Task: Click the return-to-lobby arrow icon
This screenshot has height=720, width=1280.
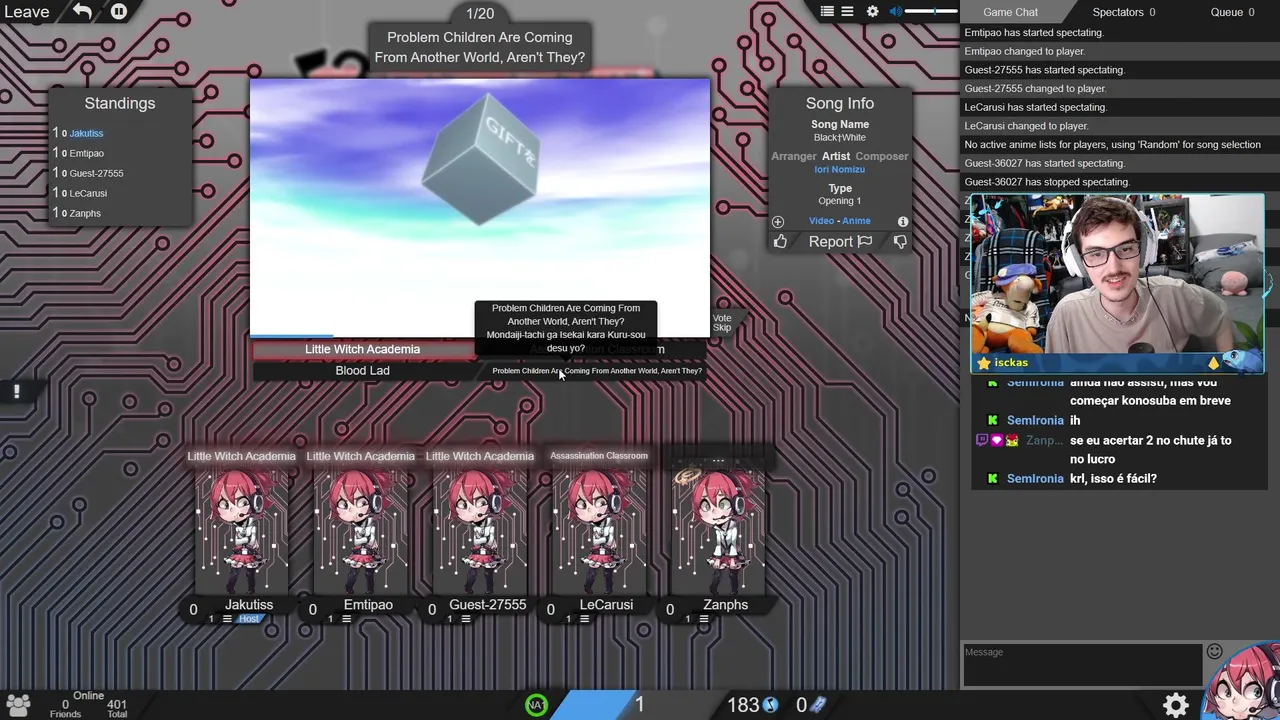Action: (x=82, y=12)
